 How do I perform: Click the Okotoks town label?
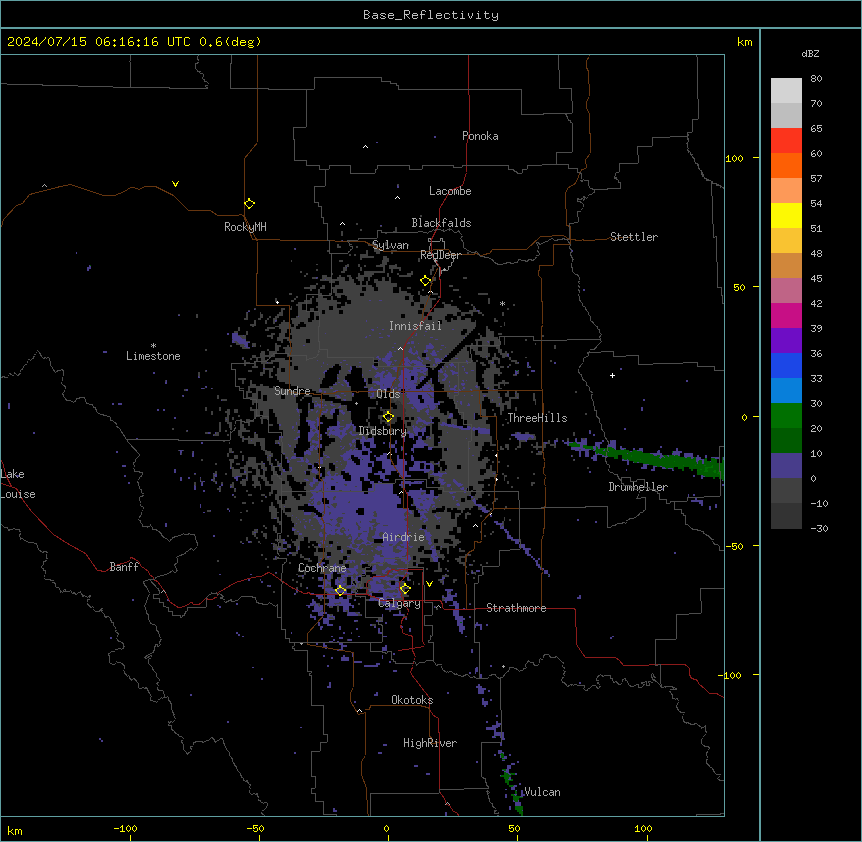point(412,700)
